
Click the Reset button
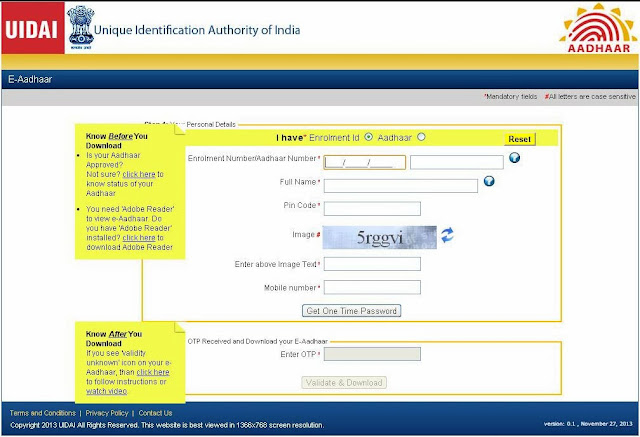click(x=520, y=139)
